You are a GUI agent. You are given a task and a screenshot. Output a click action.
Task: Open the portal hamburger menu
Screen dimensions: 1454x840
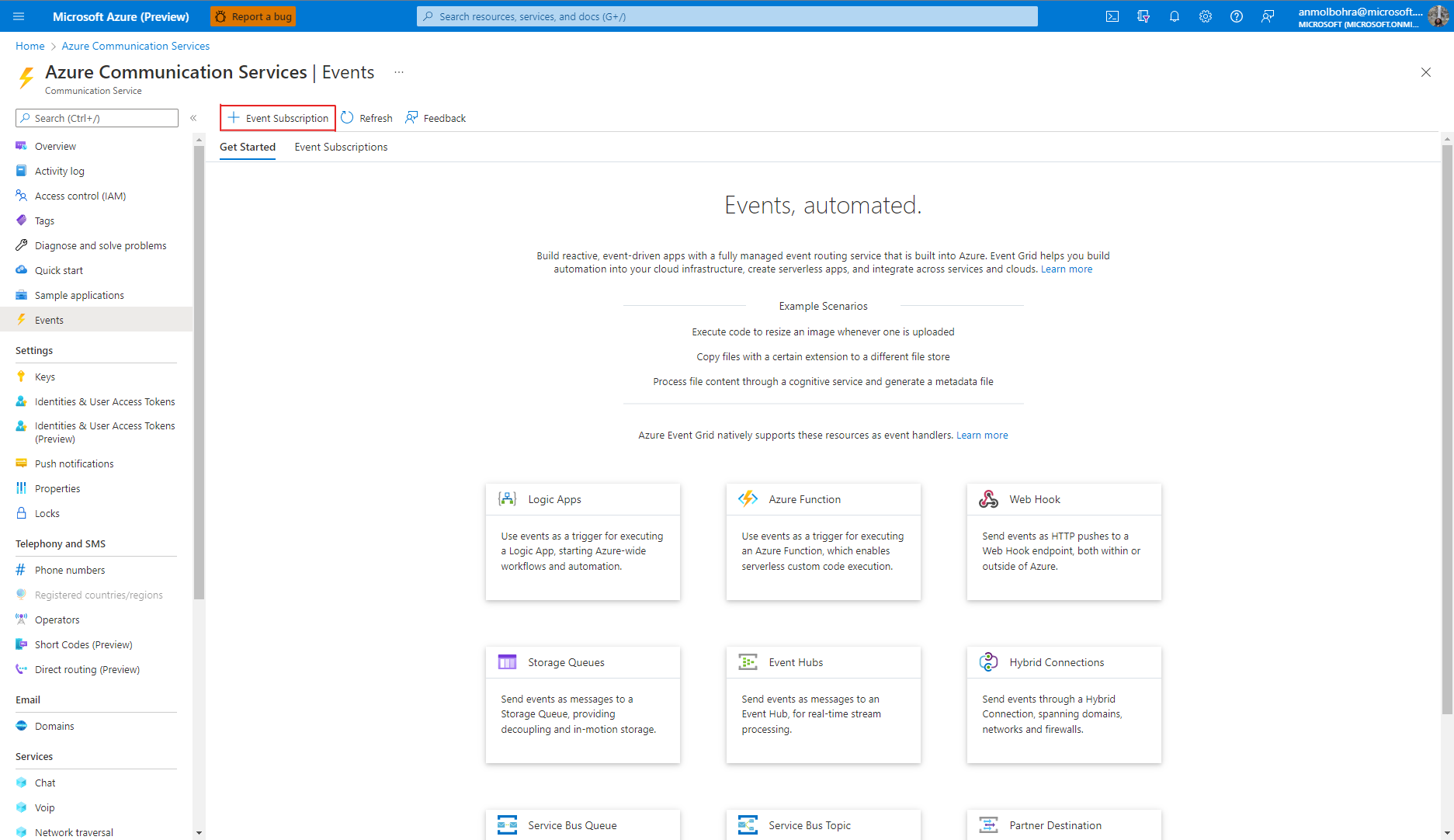tap(19, 16)
